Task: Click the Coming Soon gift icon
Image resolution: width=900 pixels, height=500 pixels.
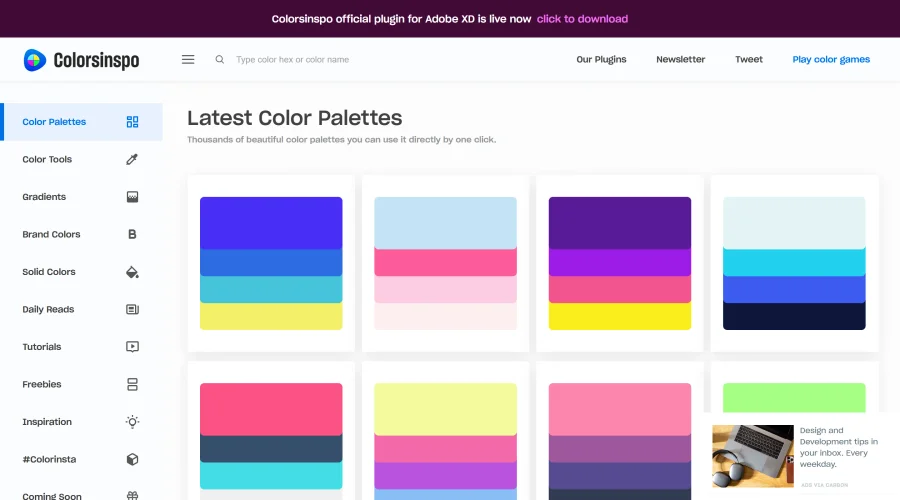Action: point(132,496)
